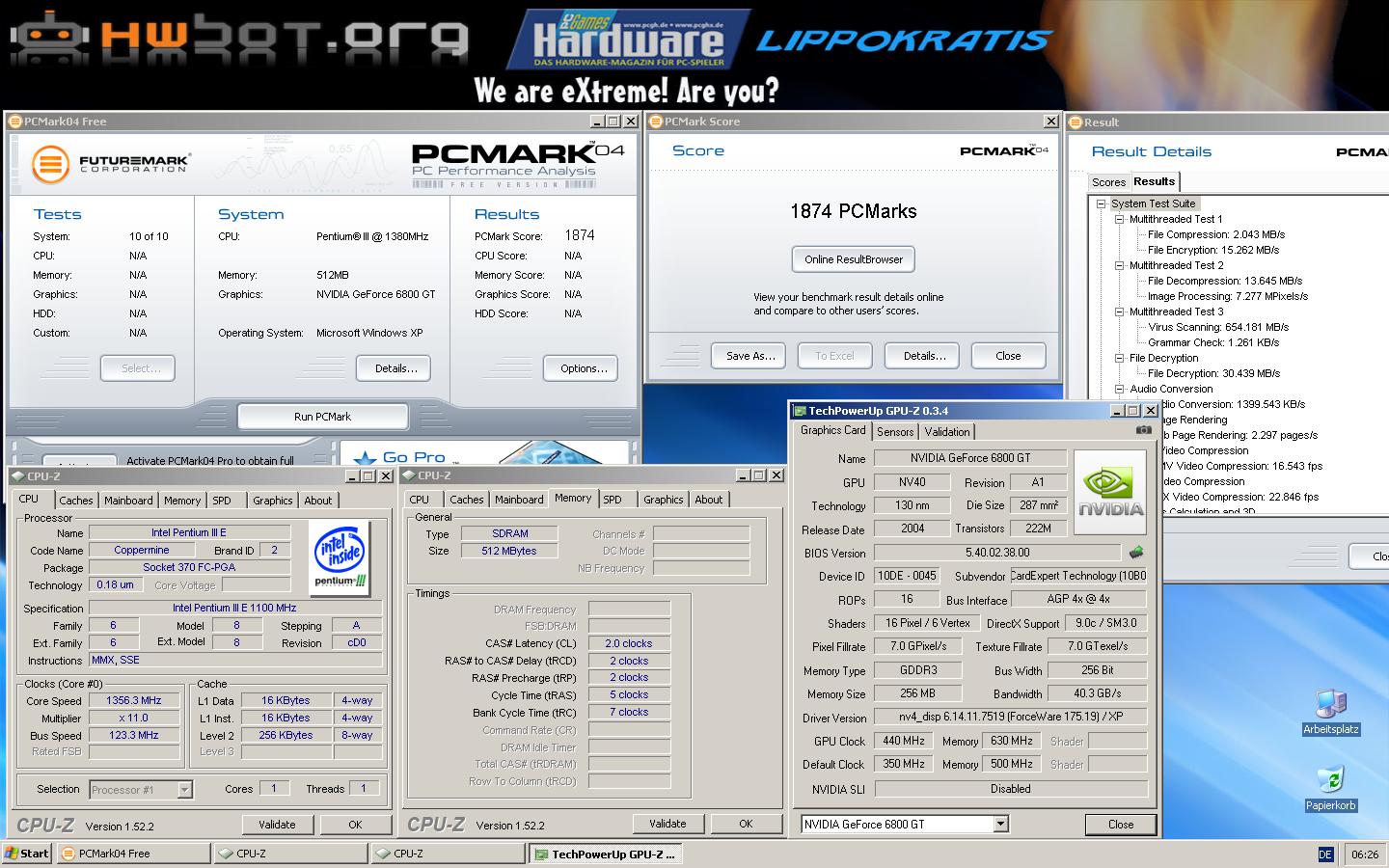The height and width of the screenshot is (868, 1389).
Task: Activate first CPU-Z taskbar item
Action: [291, 854]
